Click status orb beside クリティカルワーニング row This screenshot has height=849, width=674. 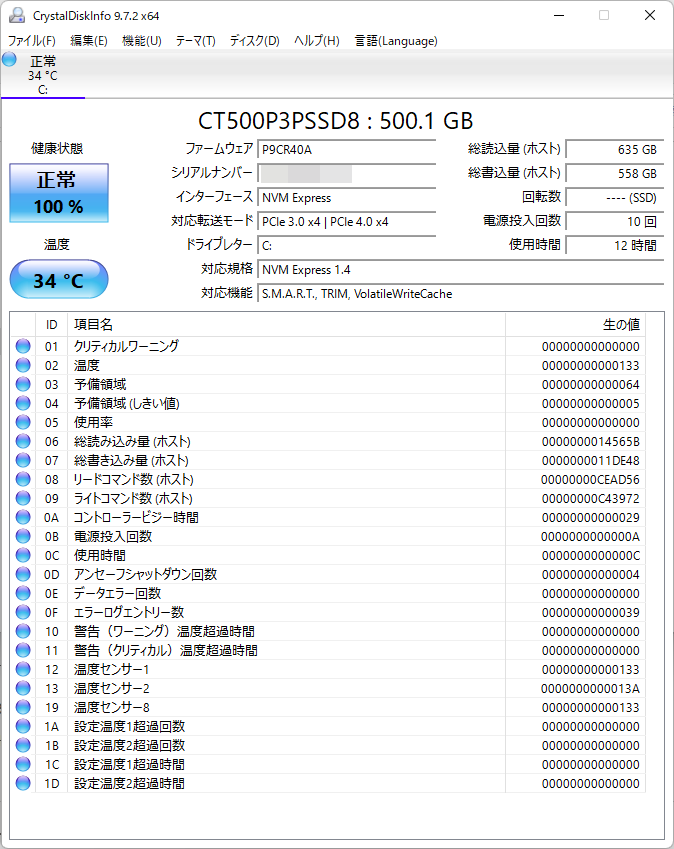(23, 346)
